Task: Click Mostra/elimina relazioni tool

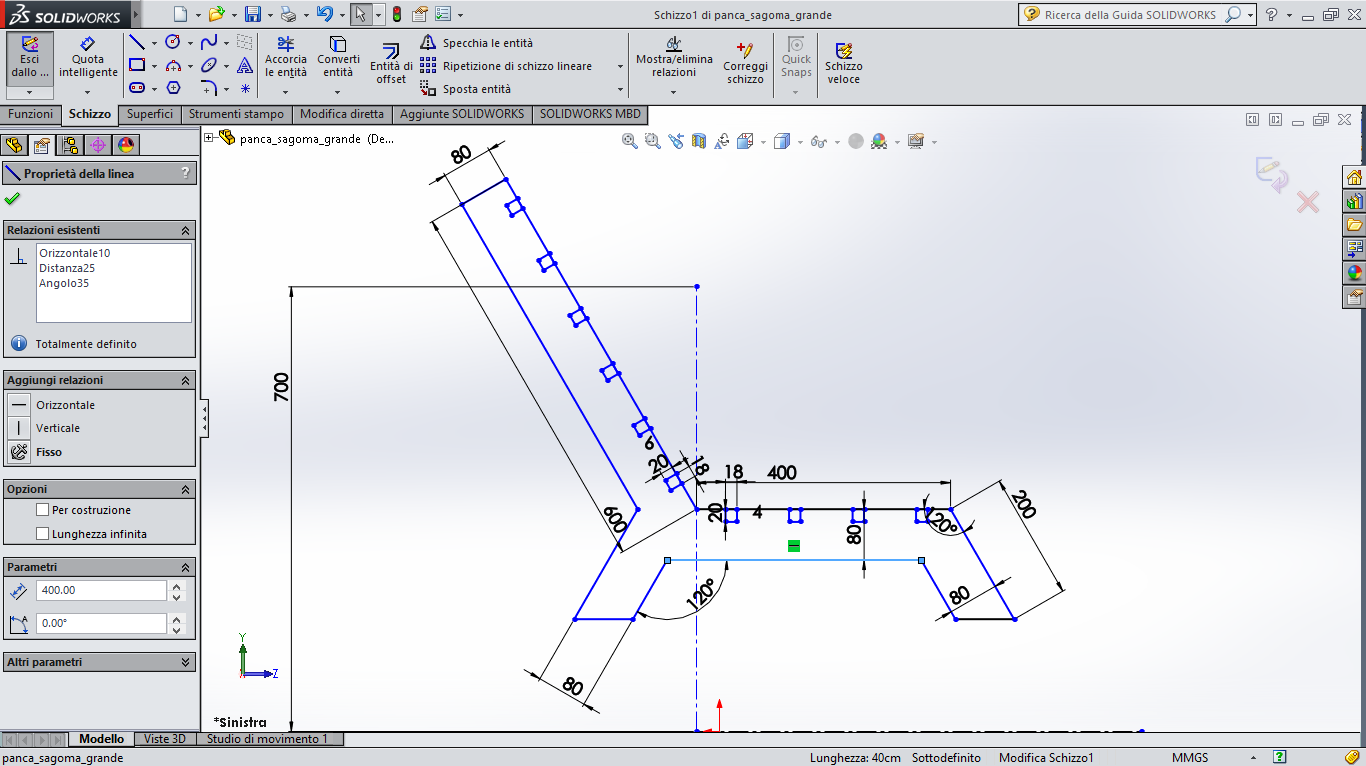Action: click(674, 58)
